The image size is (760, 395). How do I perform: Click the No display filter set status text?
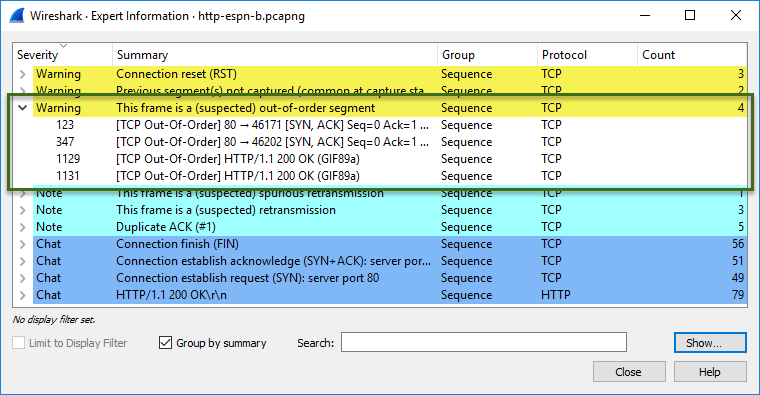(x=54, y=320)
